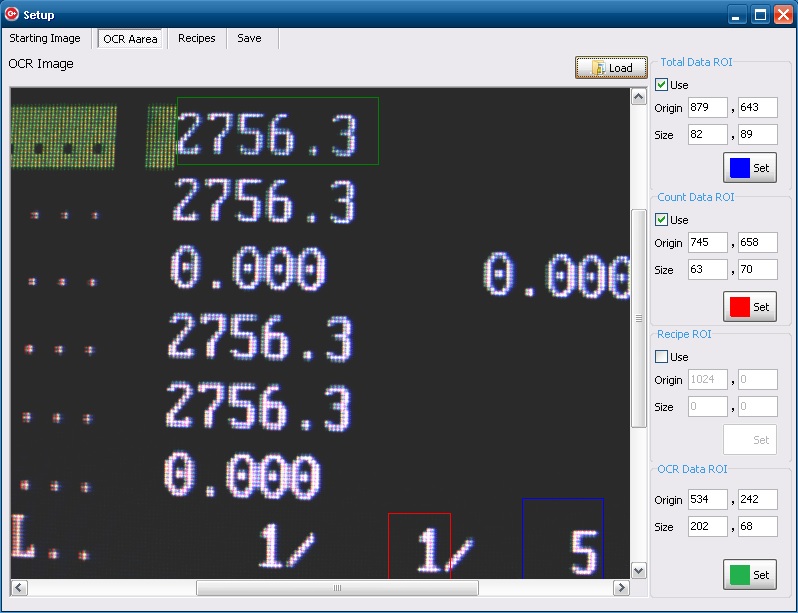The width and height of the screenshot is (798, 613).
Task: Click the horizontal scrollbar right arrow
Action: (622, 588)
